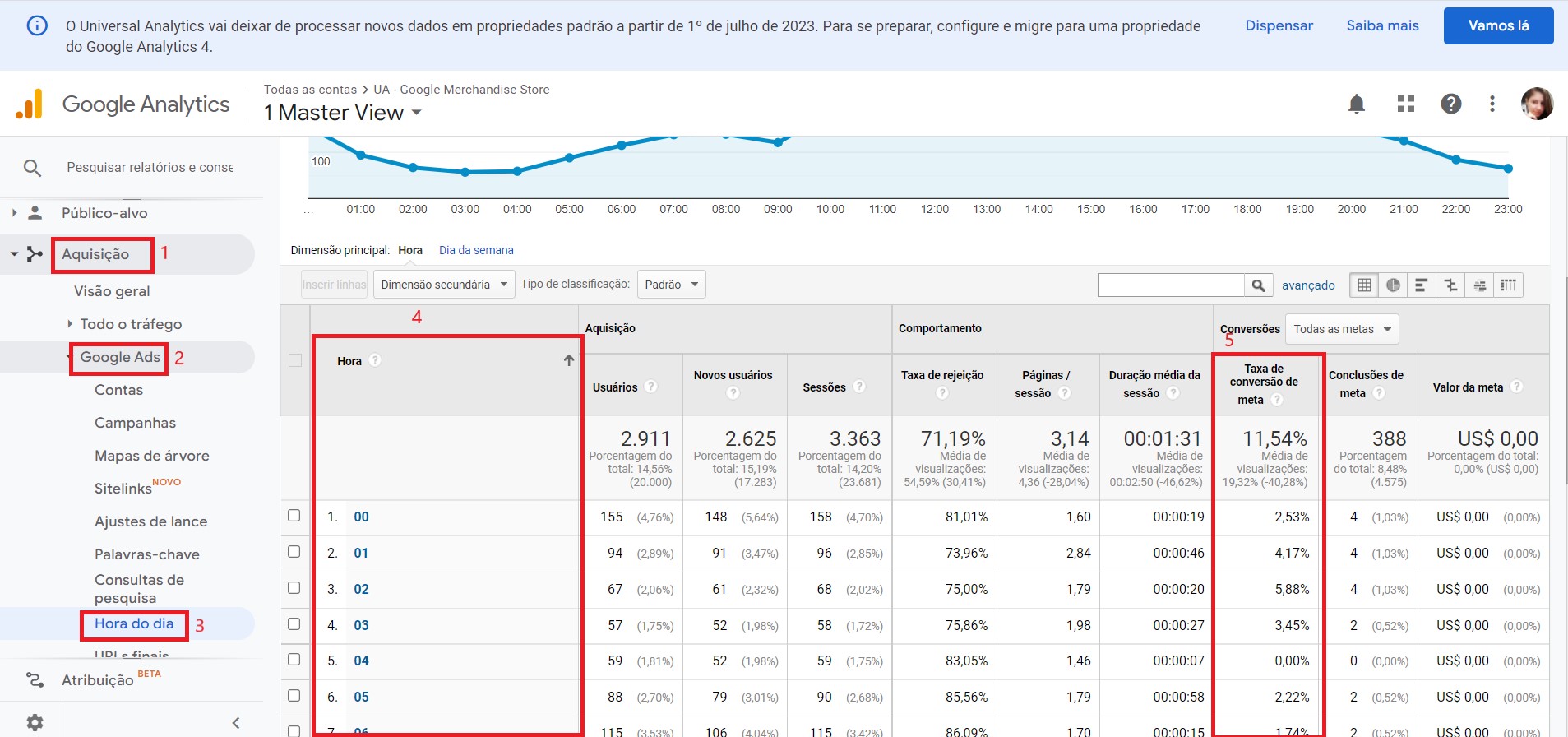Click the Inserir linhas button
This screenshot has height=737, width=1568.
coord(334,285)
